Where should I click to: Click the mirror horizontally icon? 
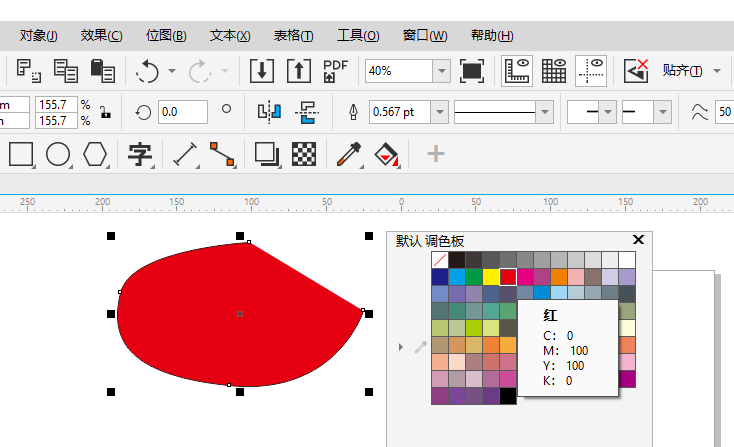pyautogui.click(x=269, y=112)
